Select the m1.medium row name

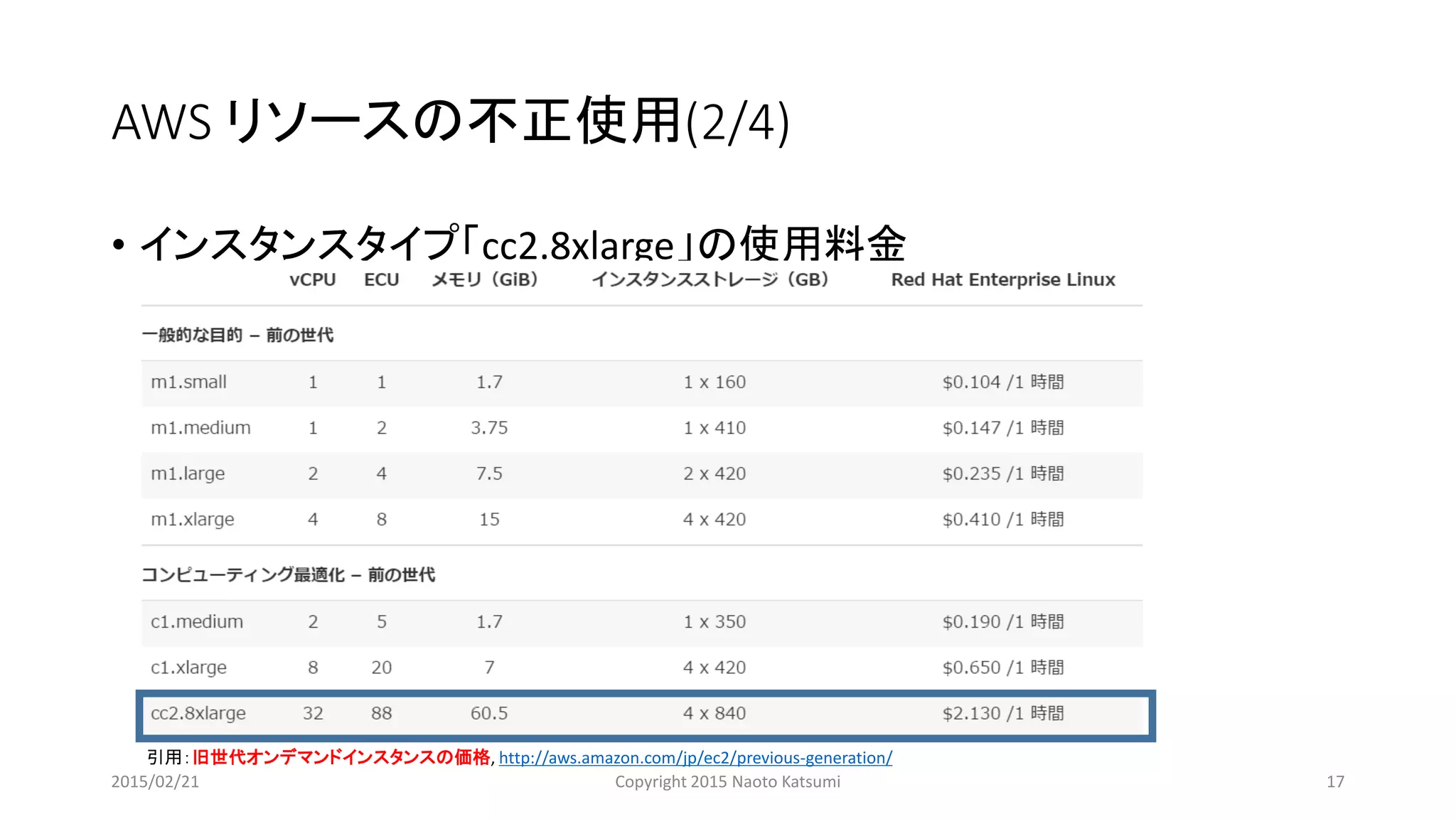pyautogui.click(x=200, y=427)
